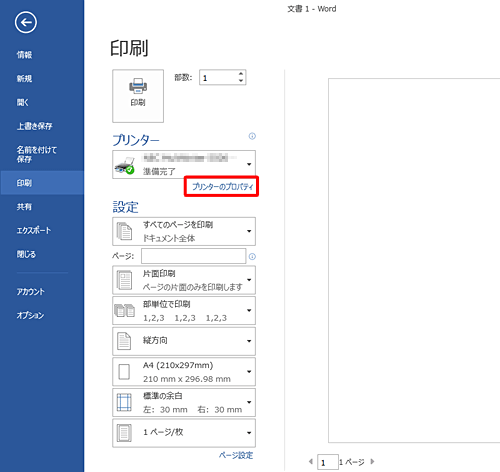
Task: Open the 縦方向 orientation dropdown
Action: (184, 341)
